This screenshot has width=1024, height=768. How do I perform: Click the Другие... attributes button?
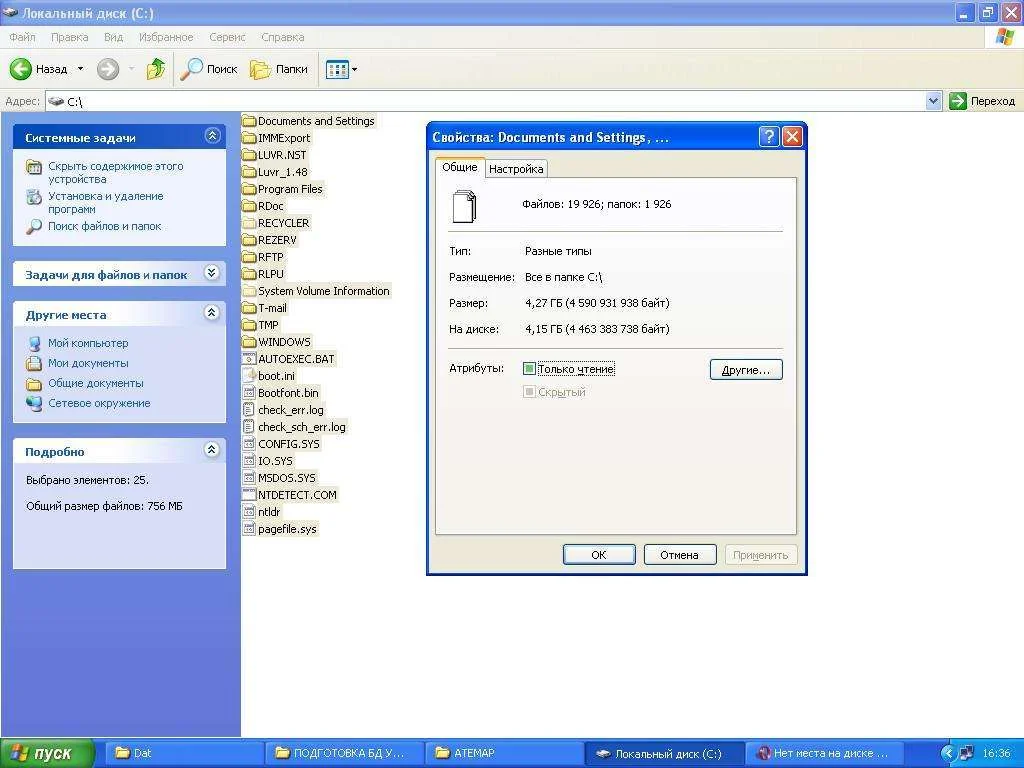click(746, 370)
